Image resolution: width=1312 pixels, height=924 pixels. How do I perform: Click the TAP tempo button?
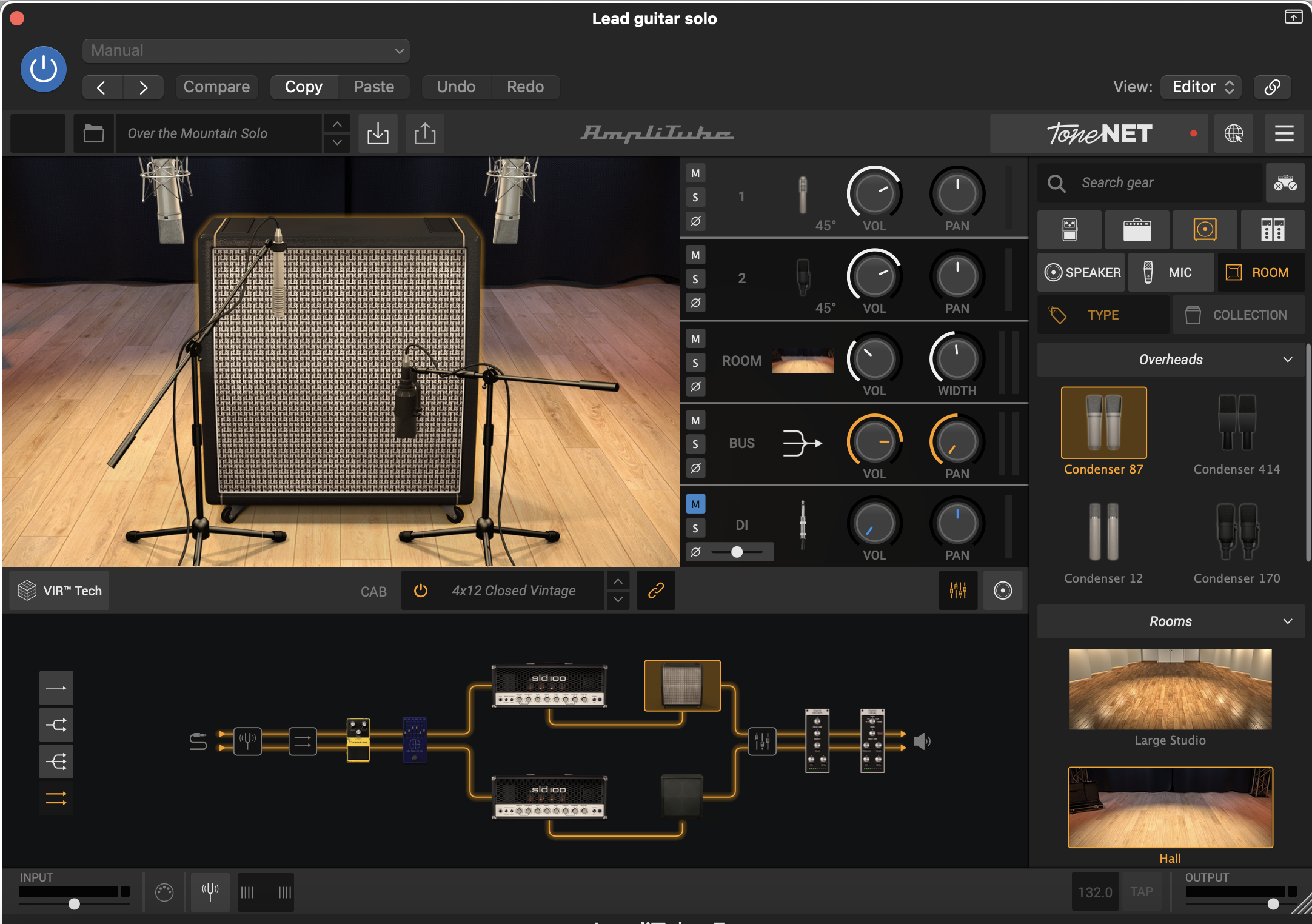point(1141,891)
